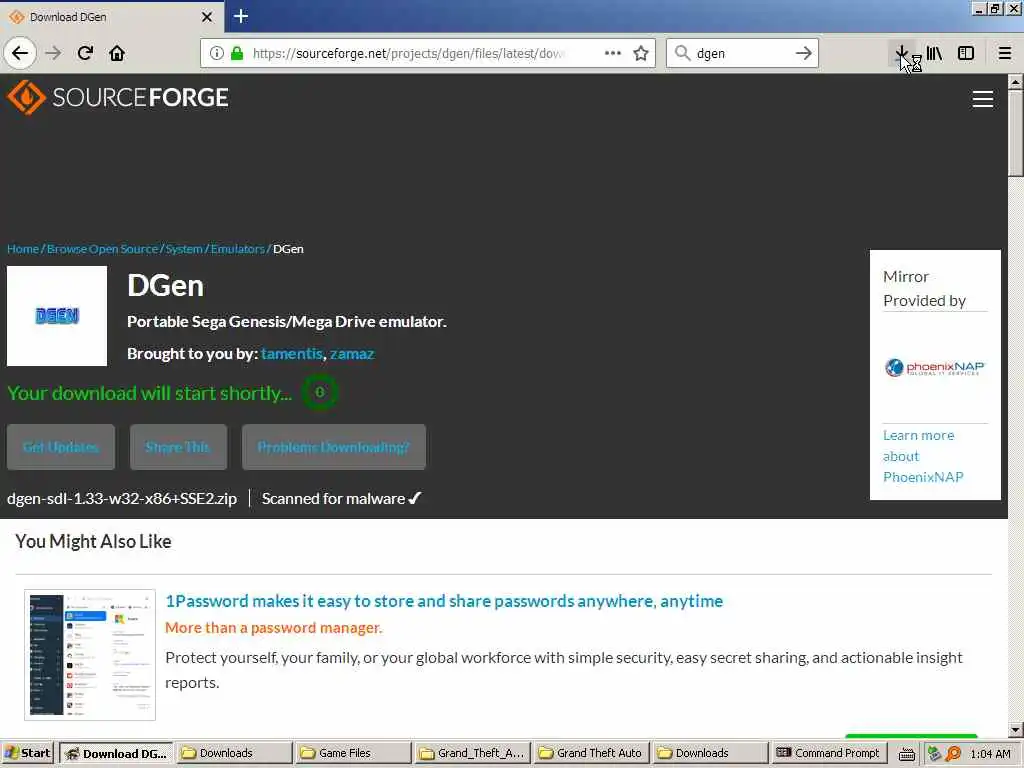Open the 1Password headline link
1024x768 pixels.
click(444, 601)
